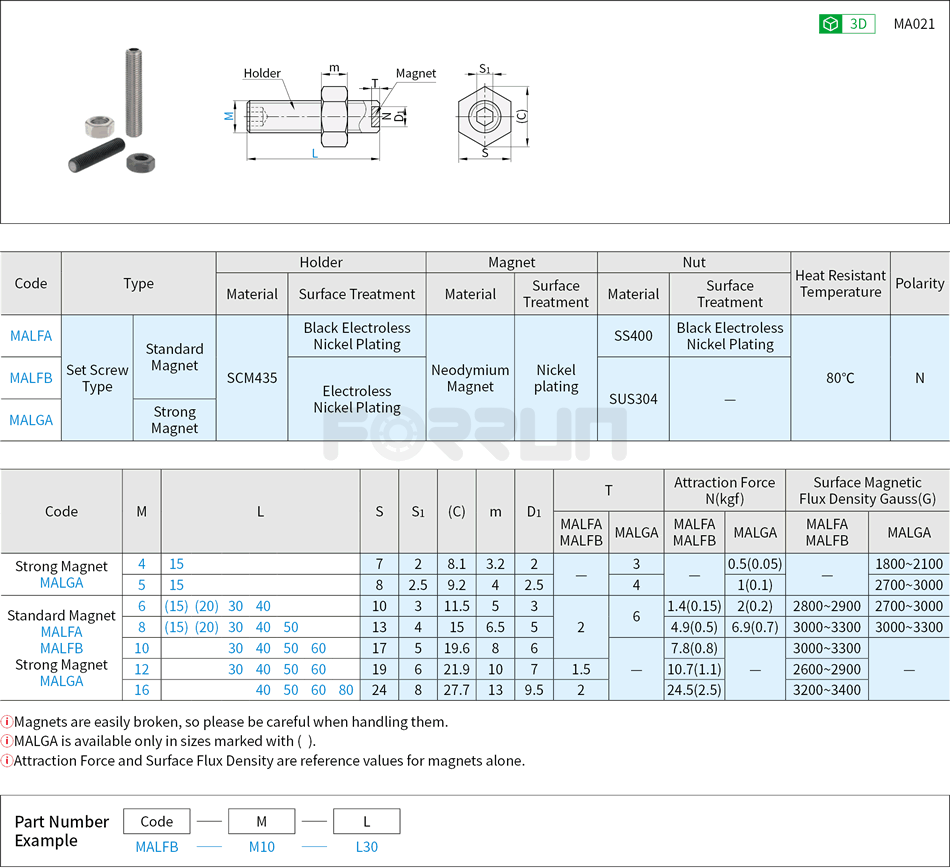This screenshot has height=868, width=950.
Task: Click the MALFB example code link
Action: (157, 847)
